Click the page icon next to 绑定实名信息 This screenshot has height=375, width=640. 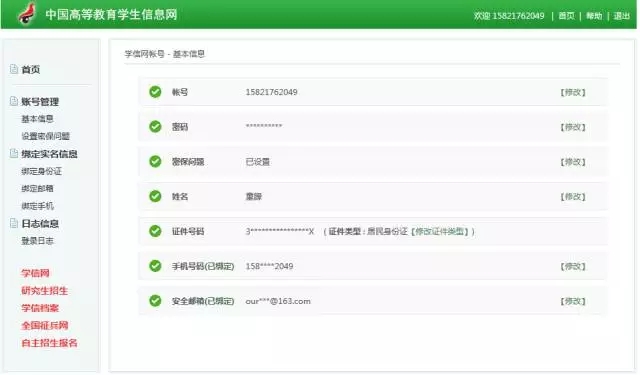14,153
